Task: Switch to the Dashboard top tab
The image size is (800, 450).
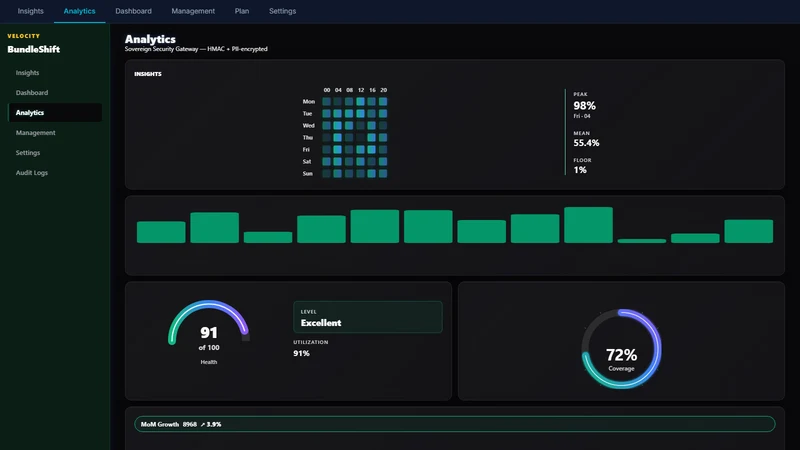Action: click(x=133, y=11)
